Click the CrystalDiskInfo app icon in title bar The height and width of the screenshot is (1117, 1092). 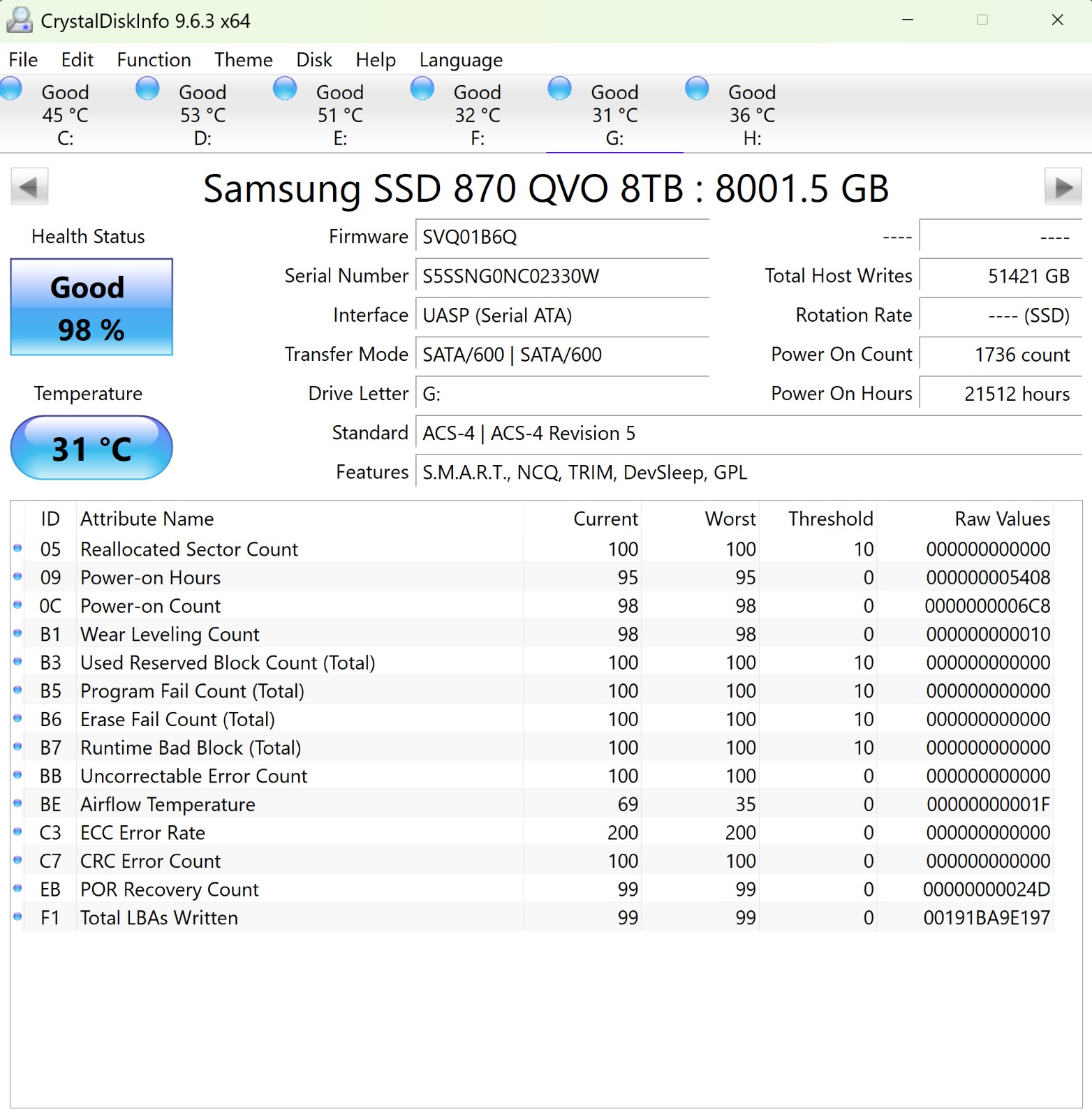pyautogui.click(x=19, y=20)
